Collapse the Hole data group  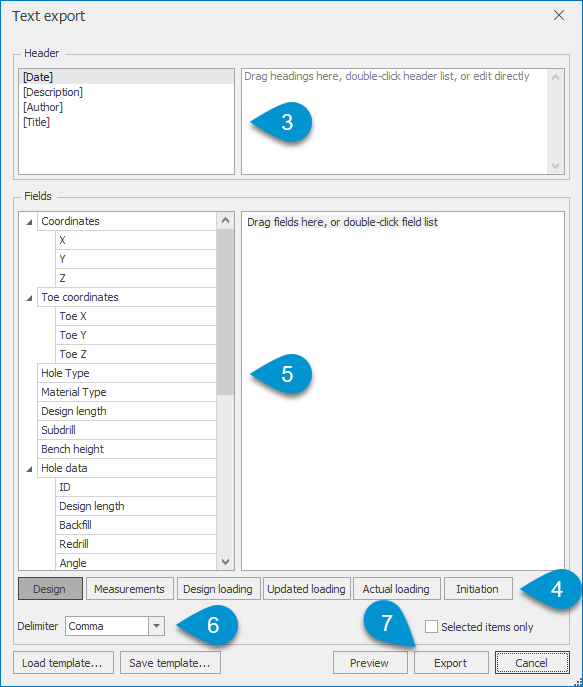click(29, 469)
